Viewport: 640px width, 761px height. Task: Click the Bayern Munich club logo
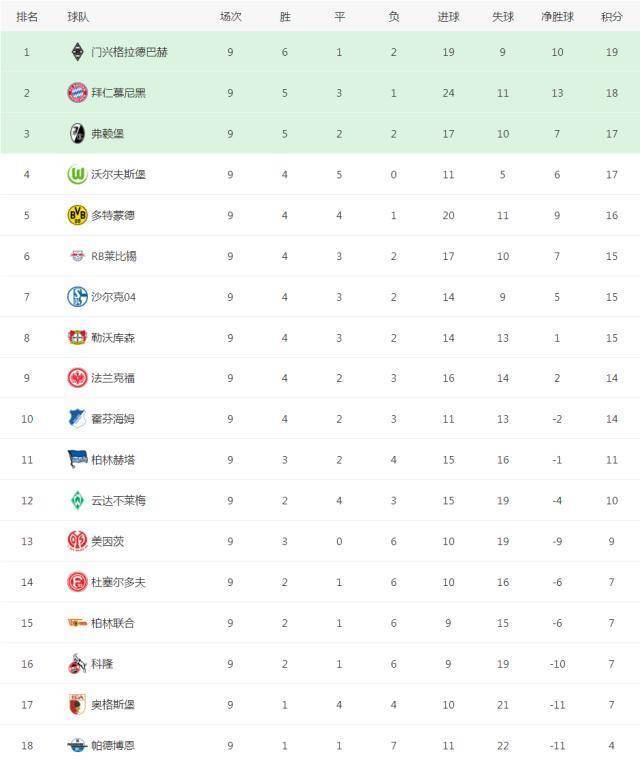[77, 92]
